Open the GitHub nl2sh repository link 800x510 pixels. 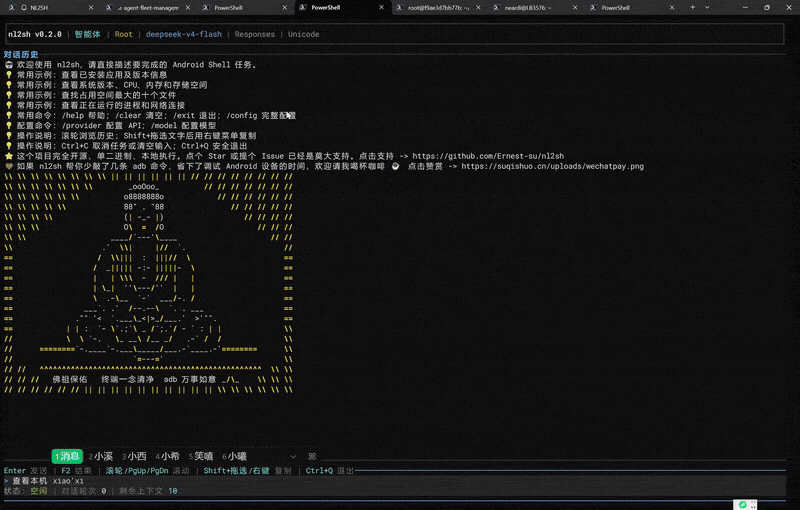(x=488, y=156)
